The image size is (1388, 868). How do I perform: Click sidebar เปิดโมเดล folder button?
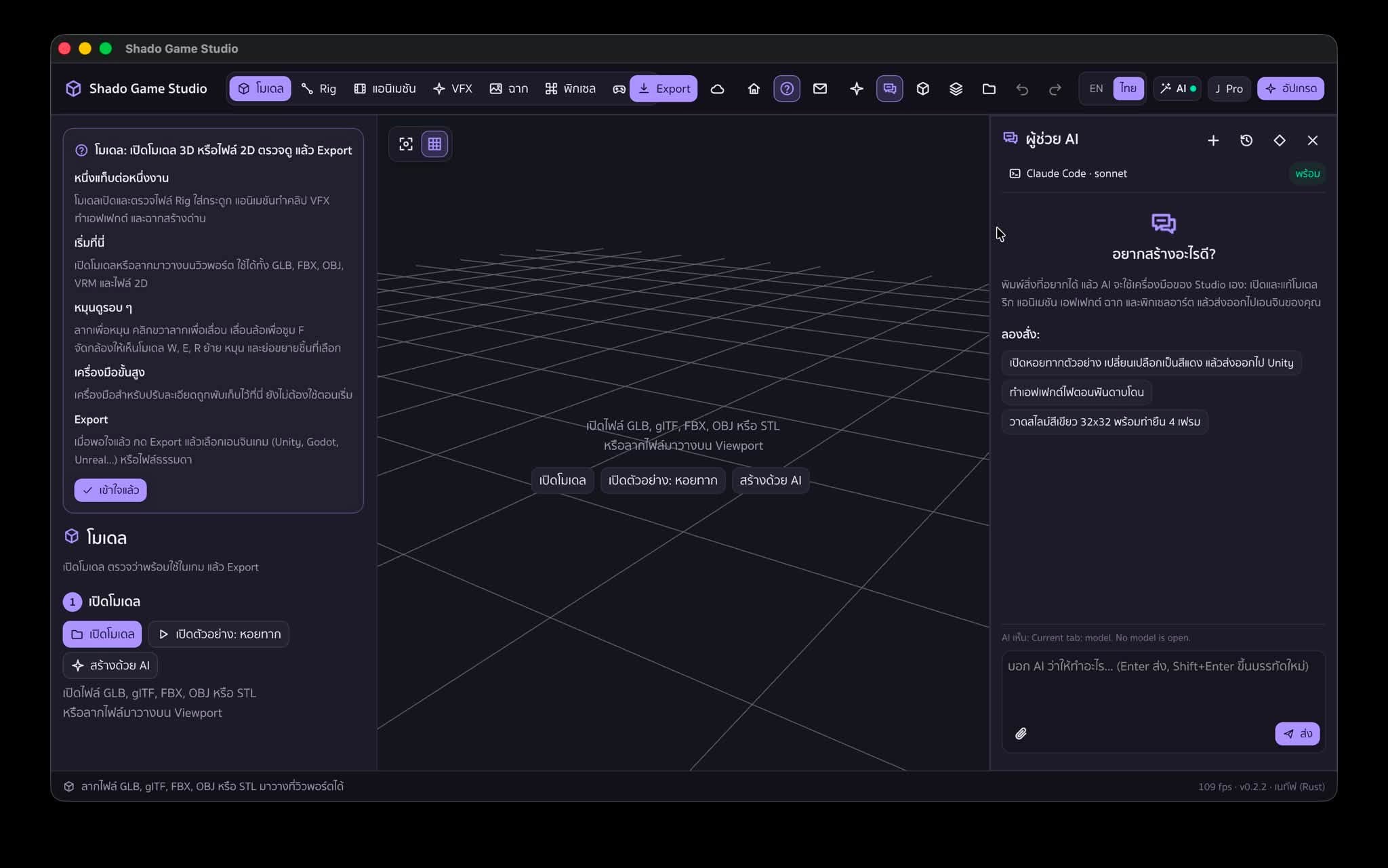[102, 634]
